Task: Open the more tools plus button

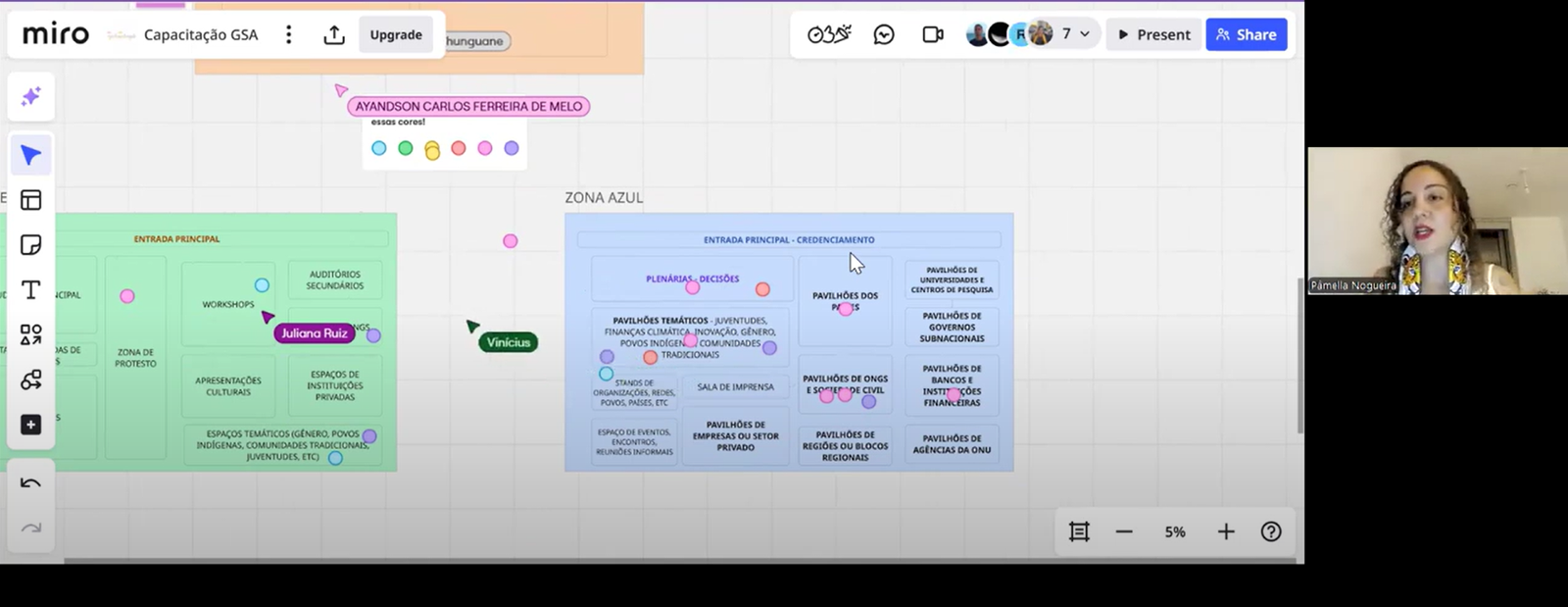Action: 31,425
